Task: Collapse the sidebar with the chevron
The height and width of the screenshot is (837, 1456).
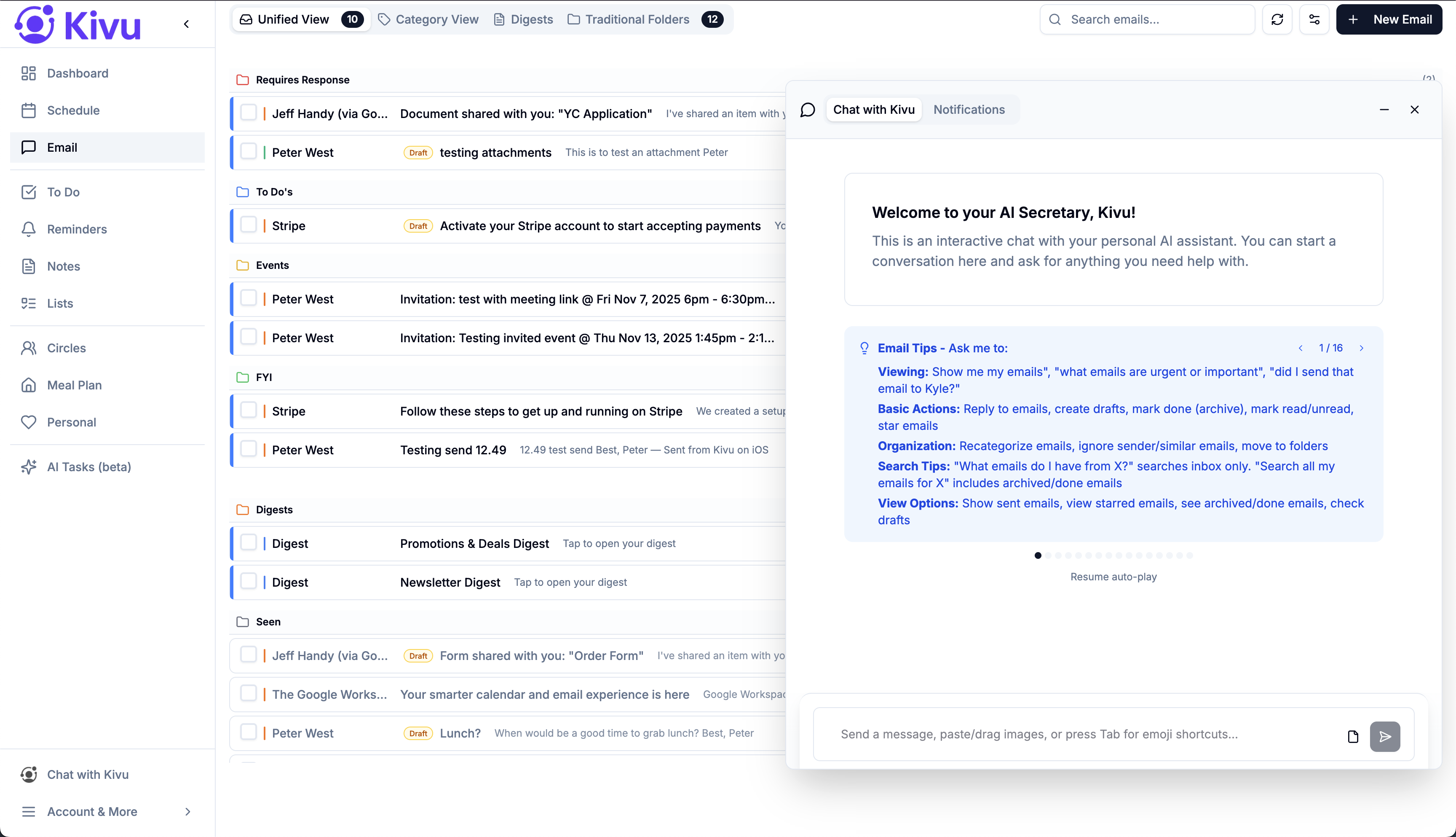Action: 186,24
